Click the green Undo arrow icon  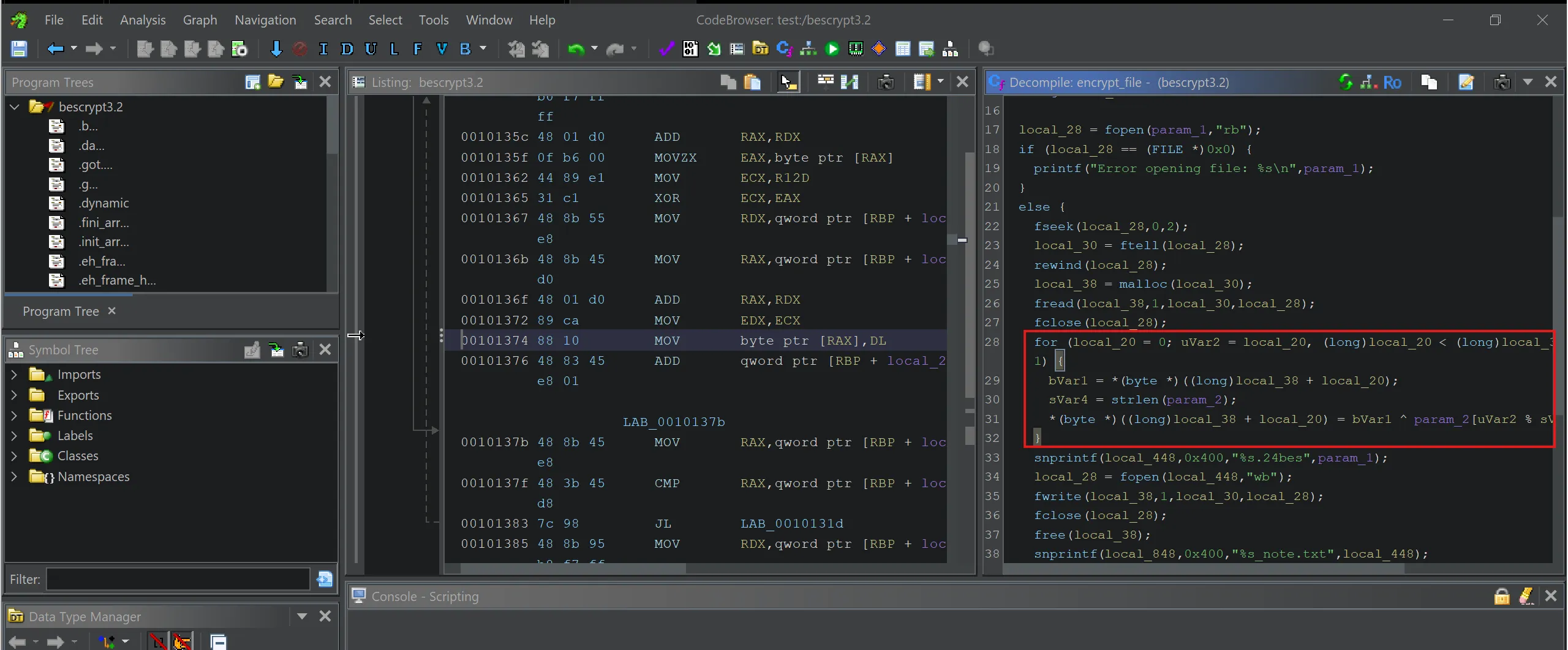tap(575, 49)
